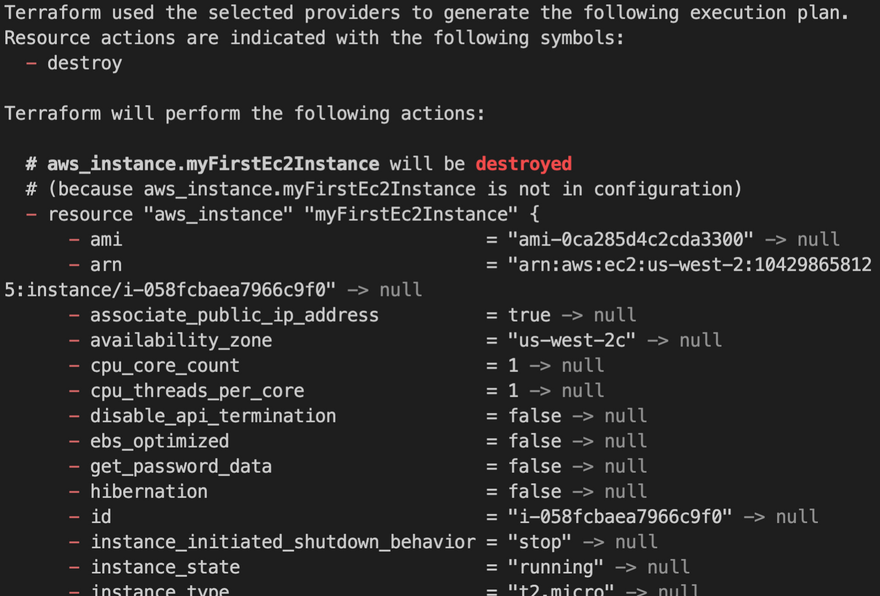
Task: Click the arrow after "running" value
Action: pos(625,567)
